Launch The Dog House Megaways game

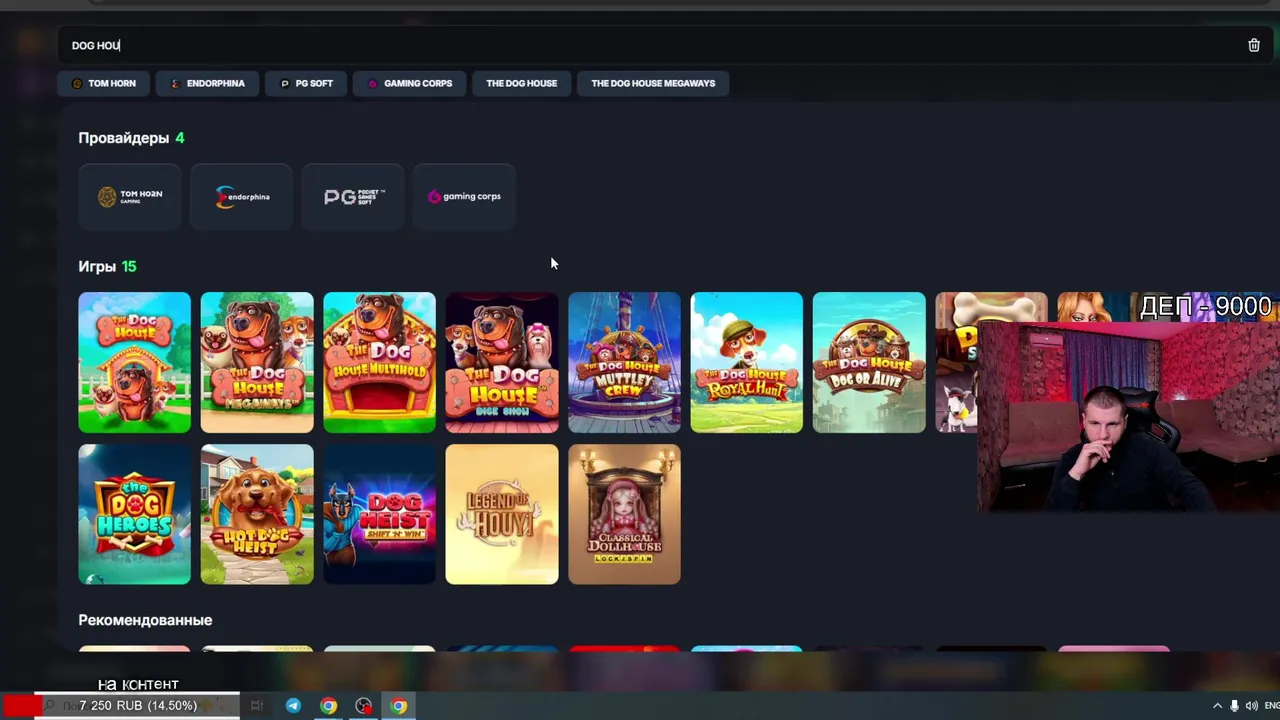pyautogui.click(x=257, y=362)
